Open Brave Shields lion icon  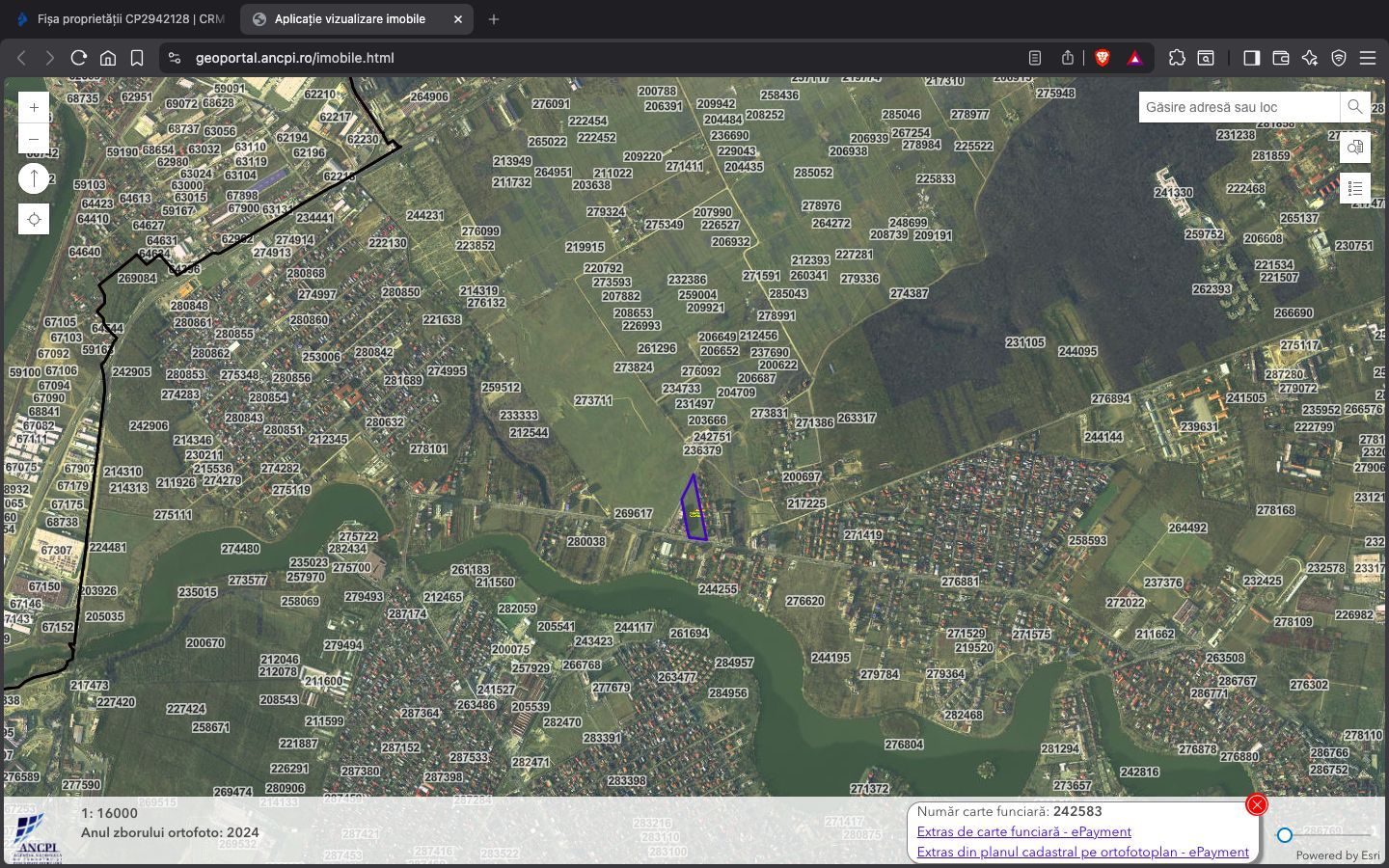[x=1103, y=58]
